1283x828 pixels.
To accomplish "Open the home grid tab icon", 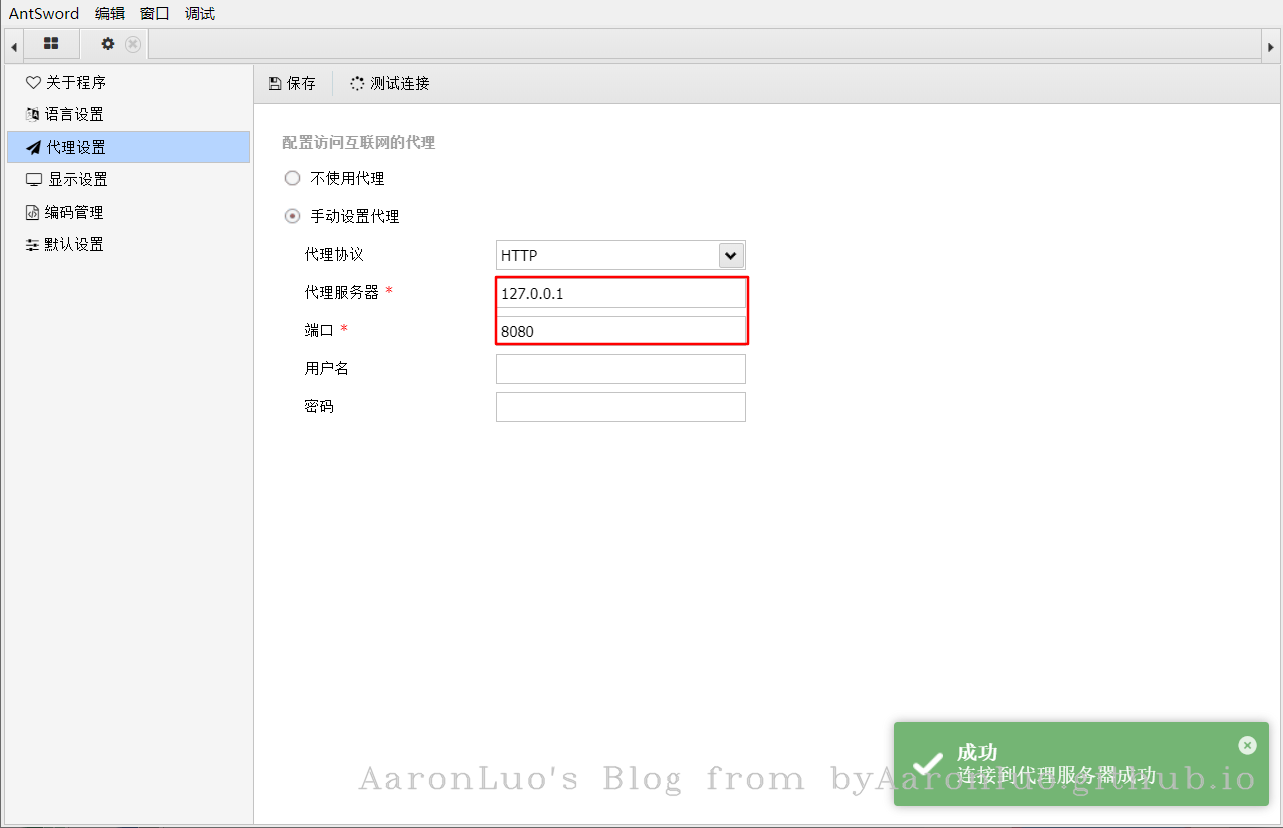I will [x=51, y=44].
